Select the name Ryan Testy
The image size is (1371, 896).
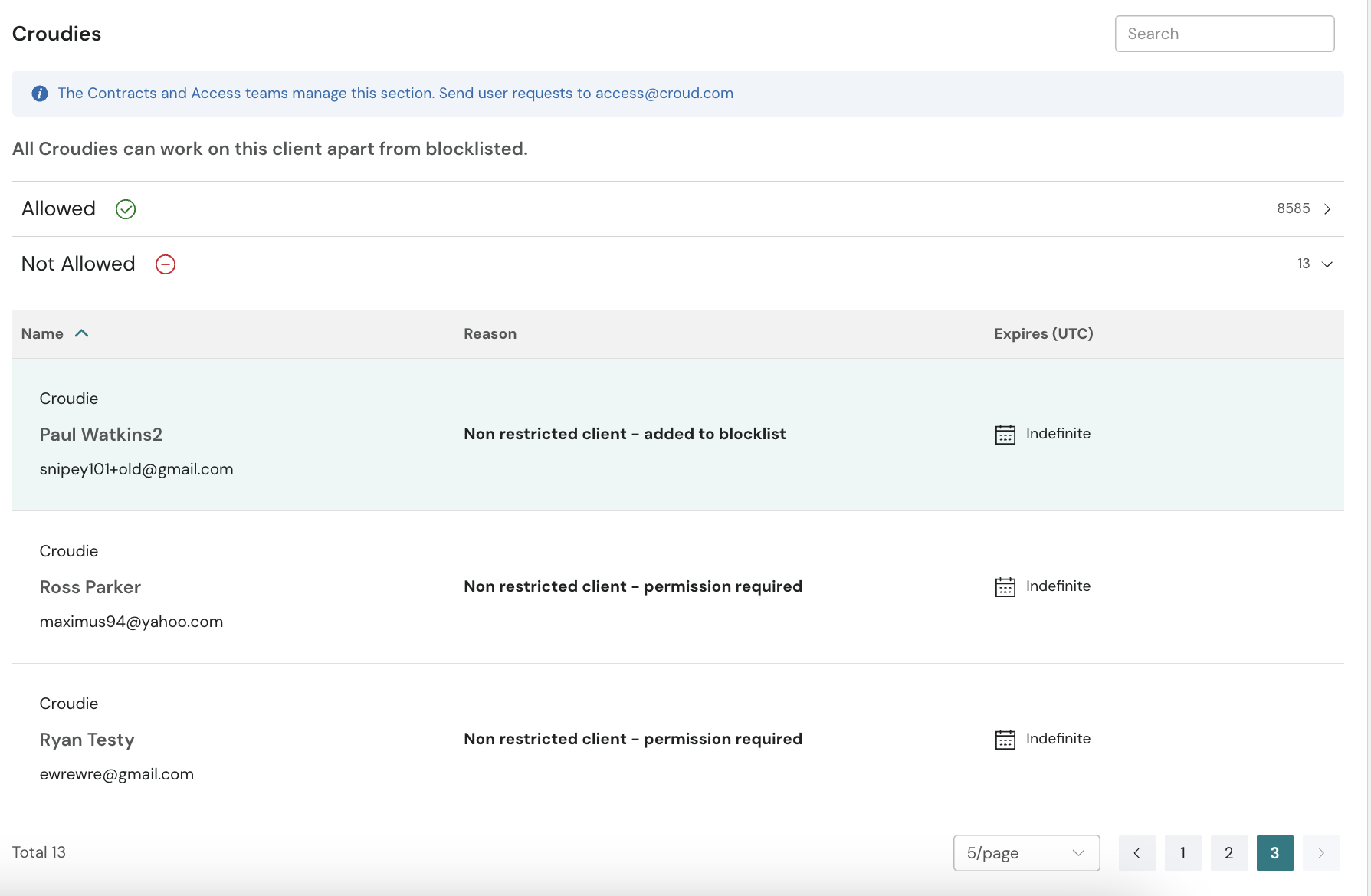tap(87, 740)
